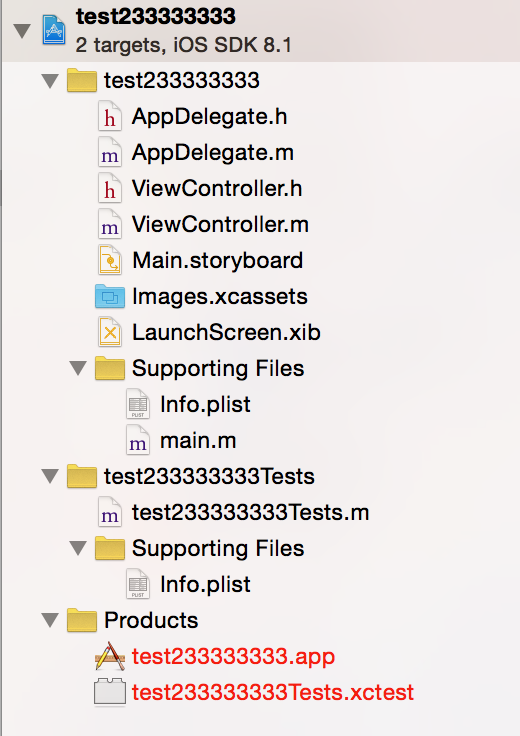Click the Xcode project blueprint icon
This screenshot has height=736, width=520.
click(54, 30)
